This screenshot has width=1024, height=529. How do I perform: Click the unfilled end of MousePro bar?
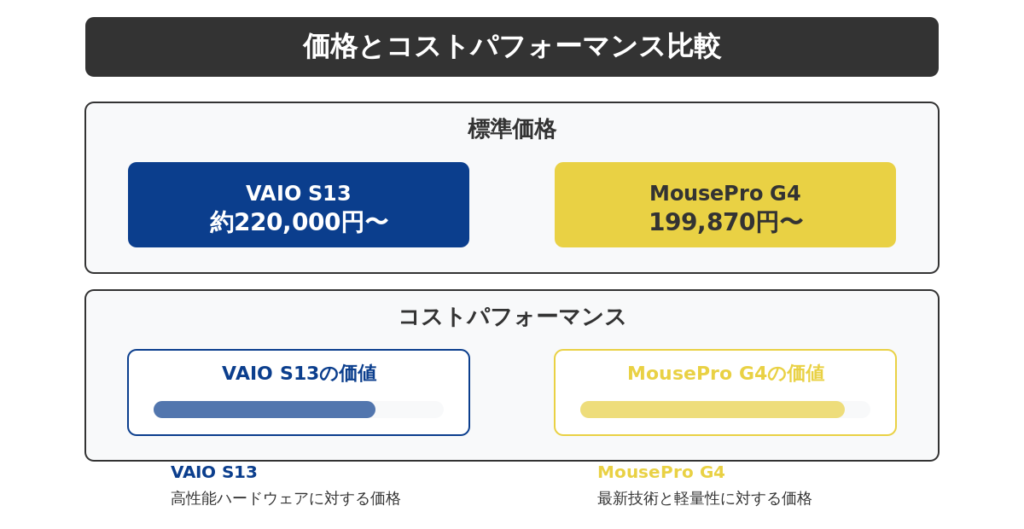pos(857,409)
